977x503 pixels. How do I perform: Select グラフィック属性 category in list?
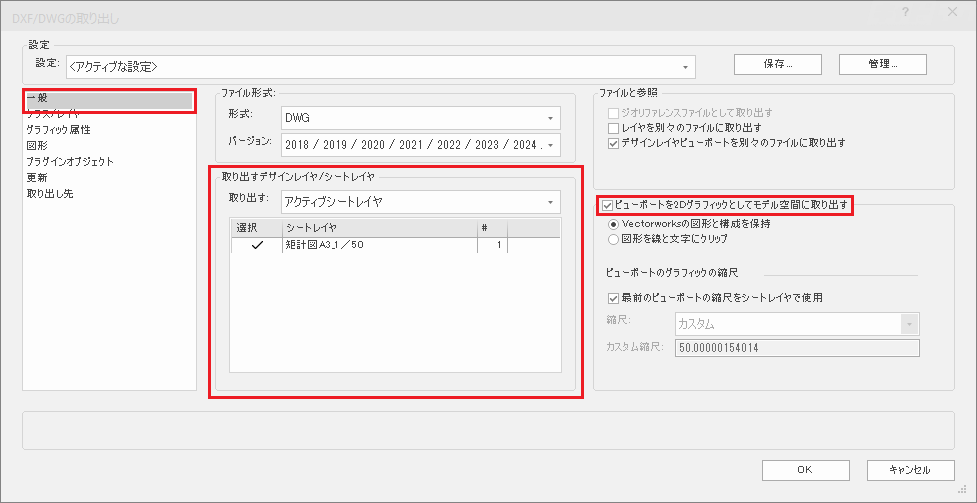(x=58, y=130)
